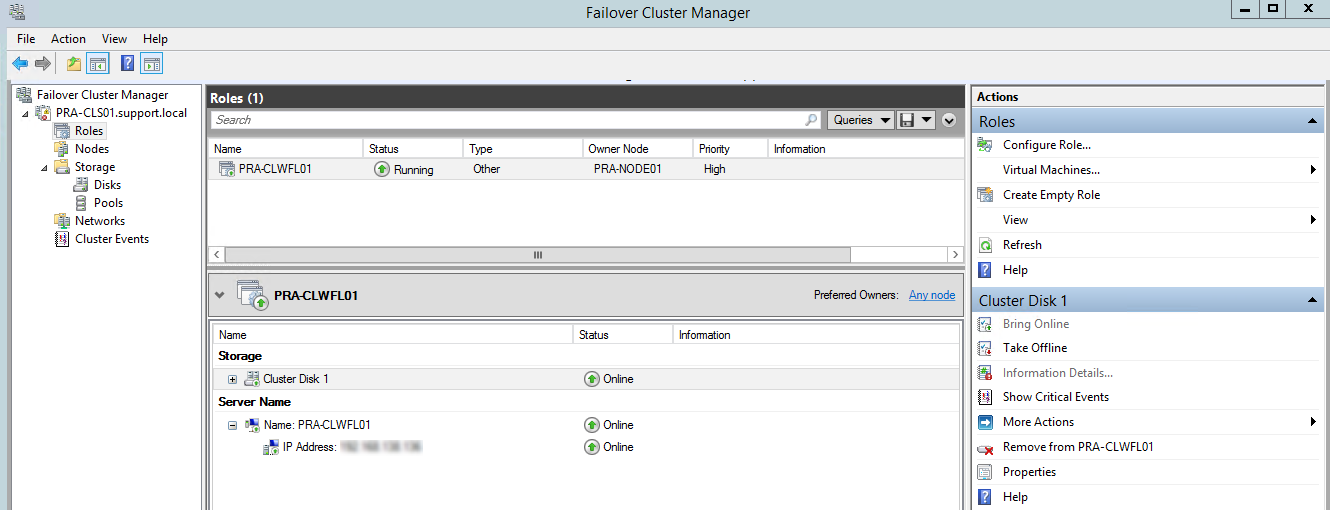Open the save query dropdown button
The width and height of the screenshot is (1330, 510).
tap(916, 120)
